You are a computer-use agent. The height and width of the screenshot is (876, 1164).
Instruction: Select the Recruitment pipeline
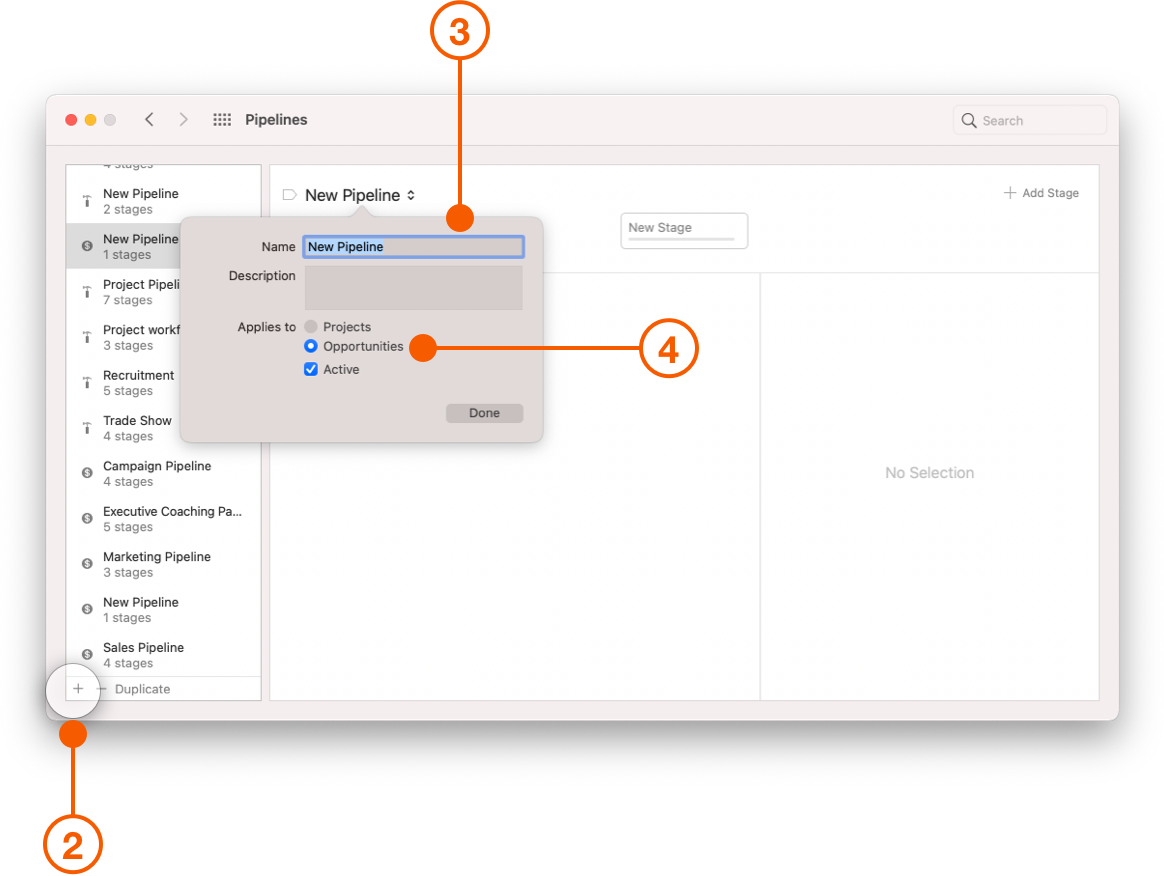coord(124,383)
